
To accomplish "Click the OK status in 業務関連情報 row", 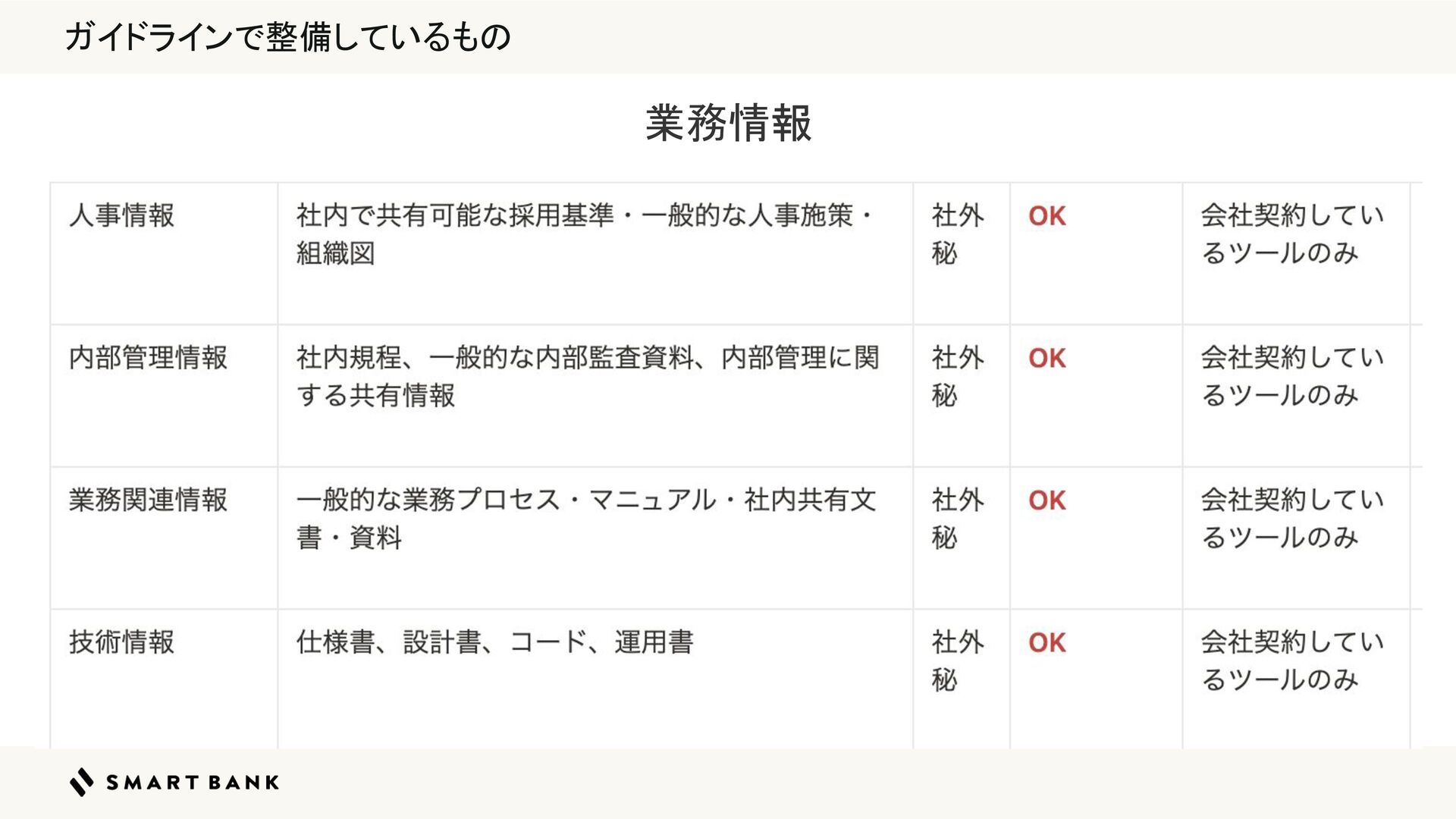I will pos(1047,500).
